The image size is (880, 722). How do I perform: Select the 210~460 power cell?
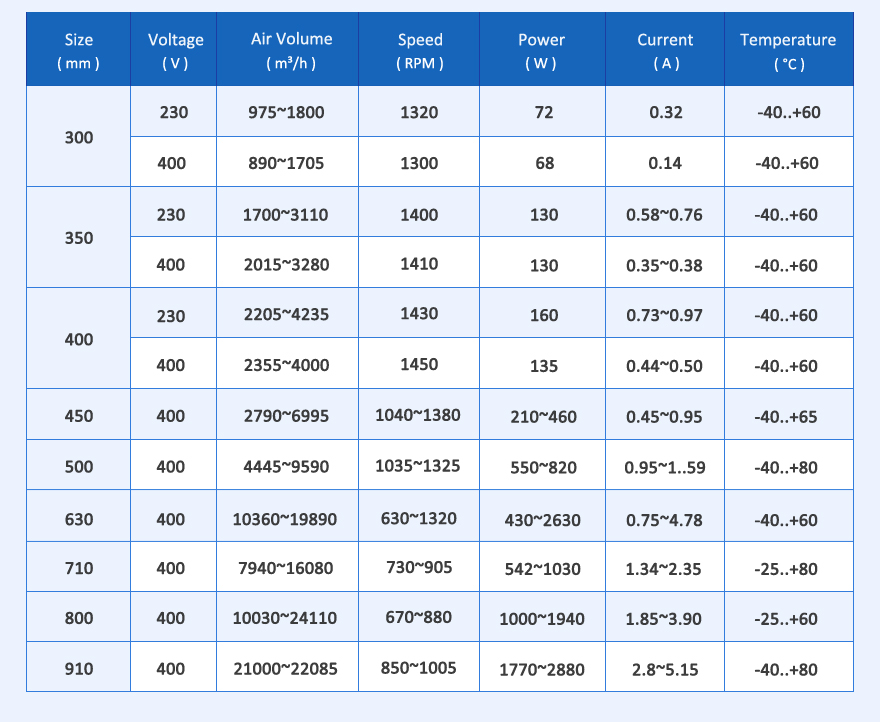(543, 416)
